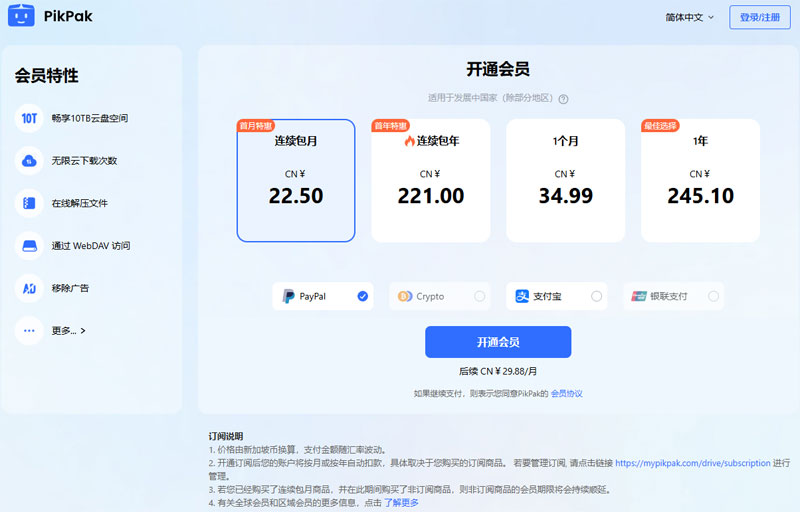Screen dimensions: 800x512
Task: Click the WebDAV access drive icon
Action: tap(29, 246)
